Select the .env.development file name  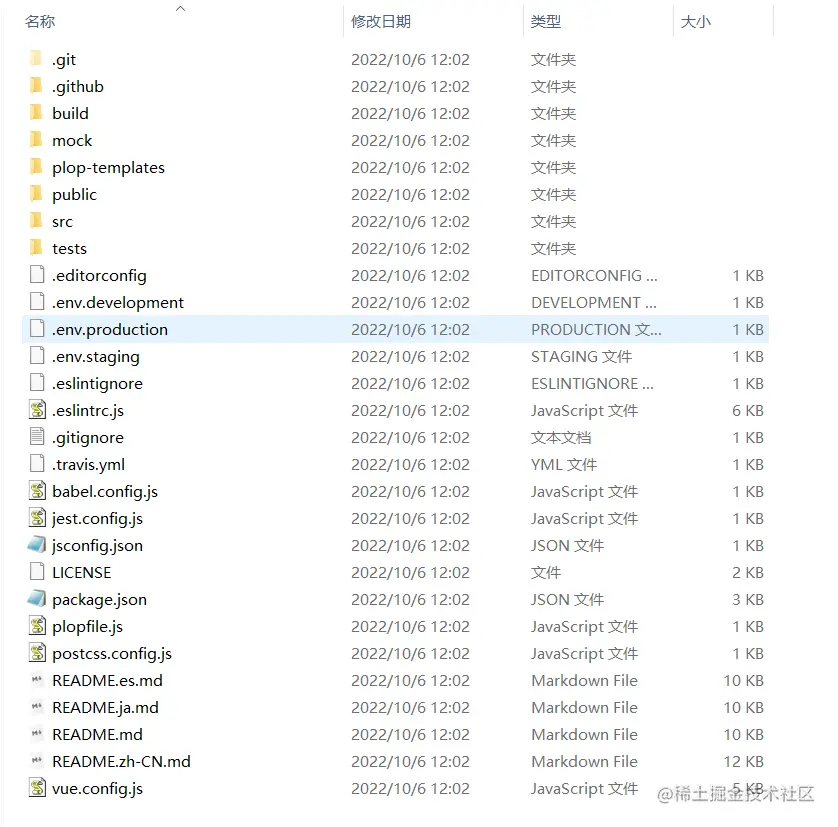pos(118,303)
